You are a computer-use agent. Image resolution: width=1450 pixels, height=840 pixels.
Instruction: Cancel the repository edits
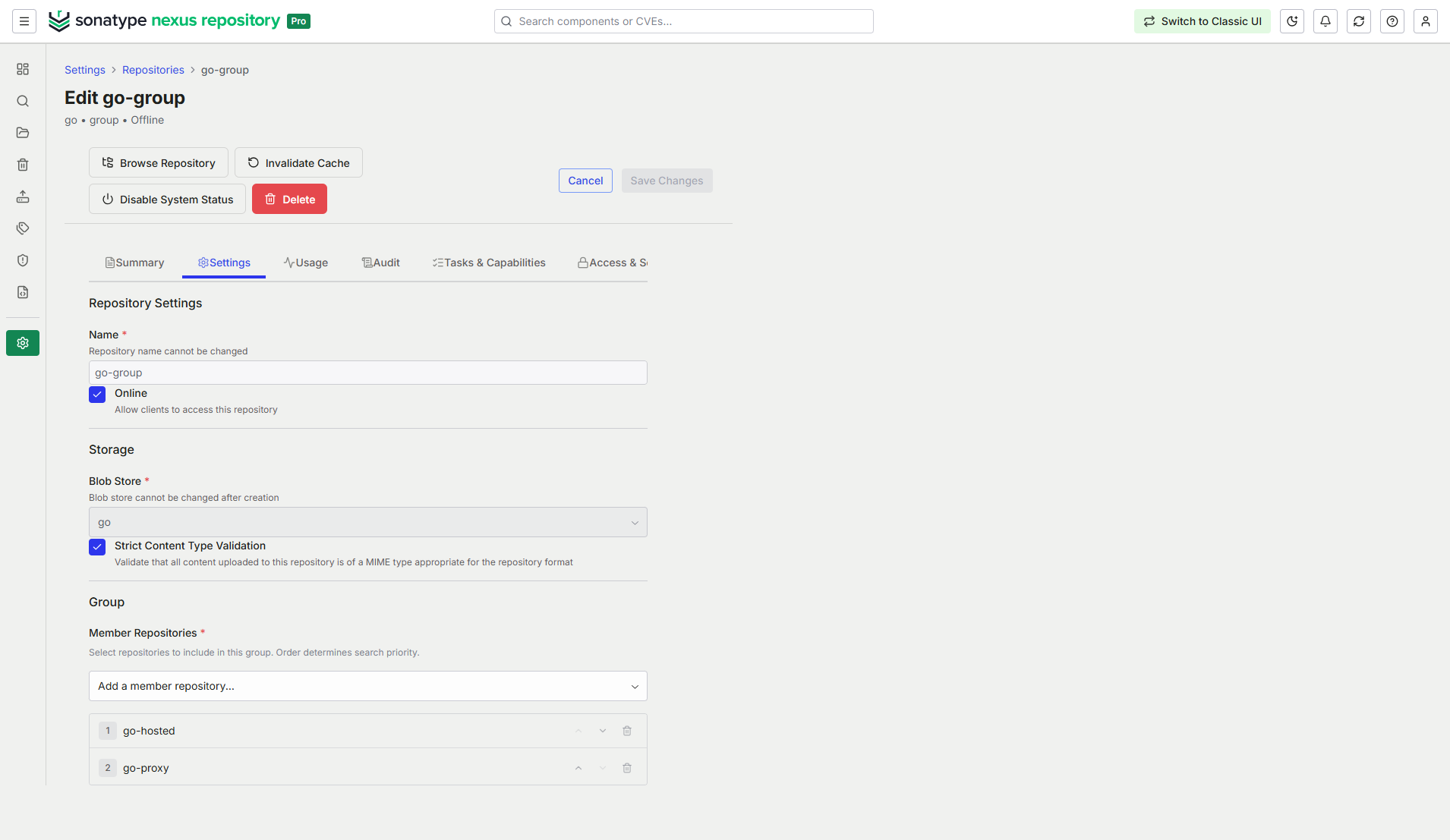tap(585, 181)
